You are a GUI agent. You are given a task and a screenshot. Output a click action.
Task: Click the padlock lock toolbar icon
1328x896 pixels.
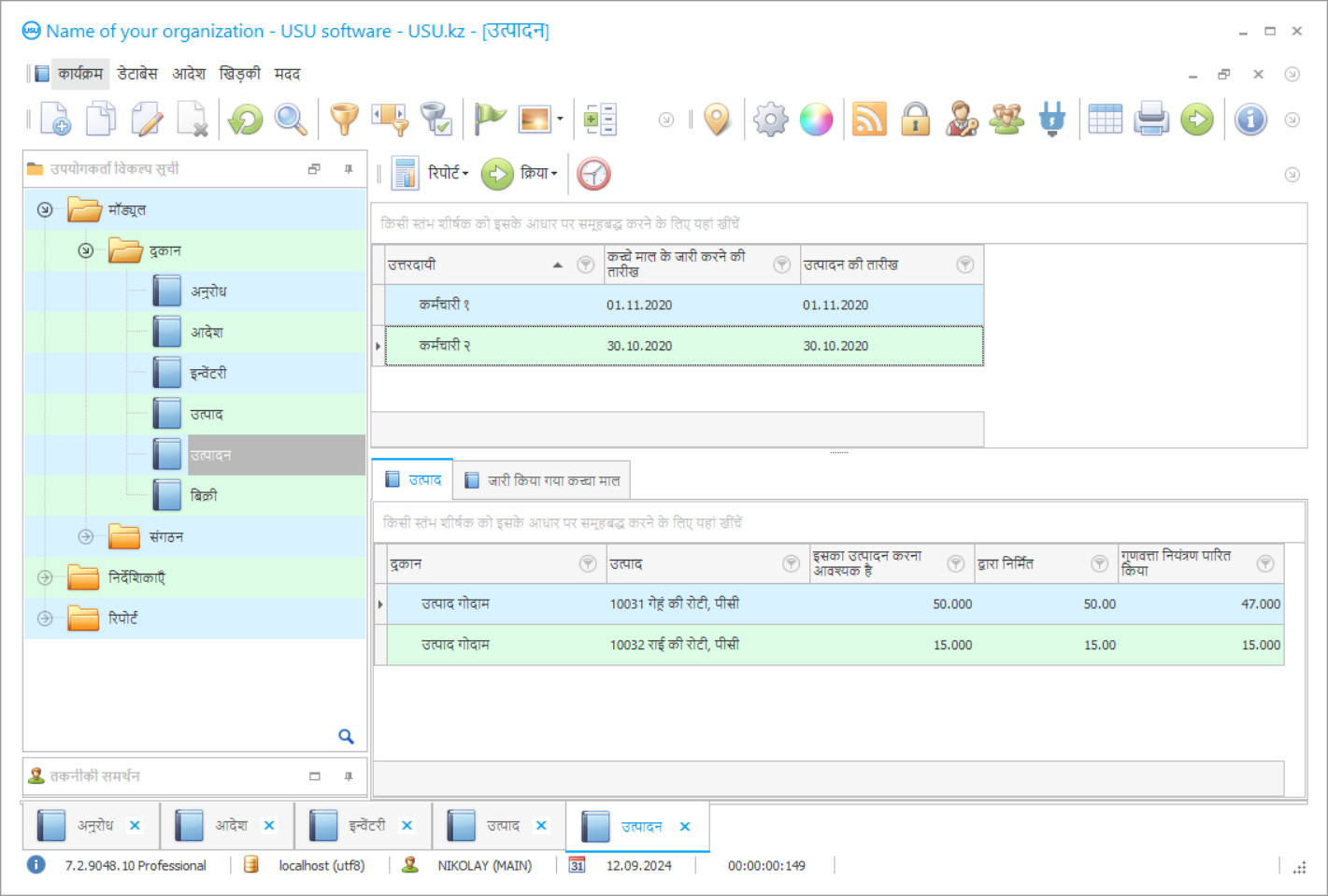click(915, 120)
